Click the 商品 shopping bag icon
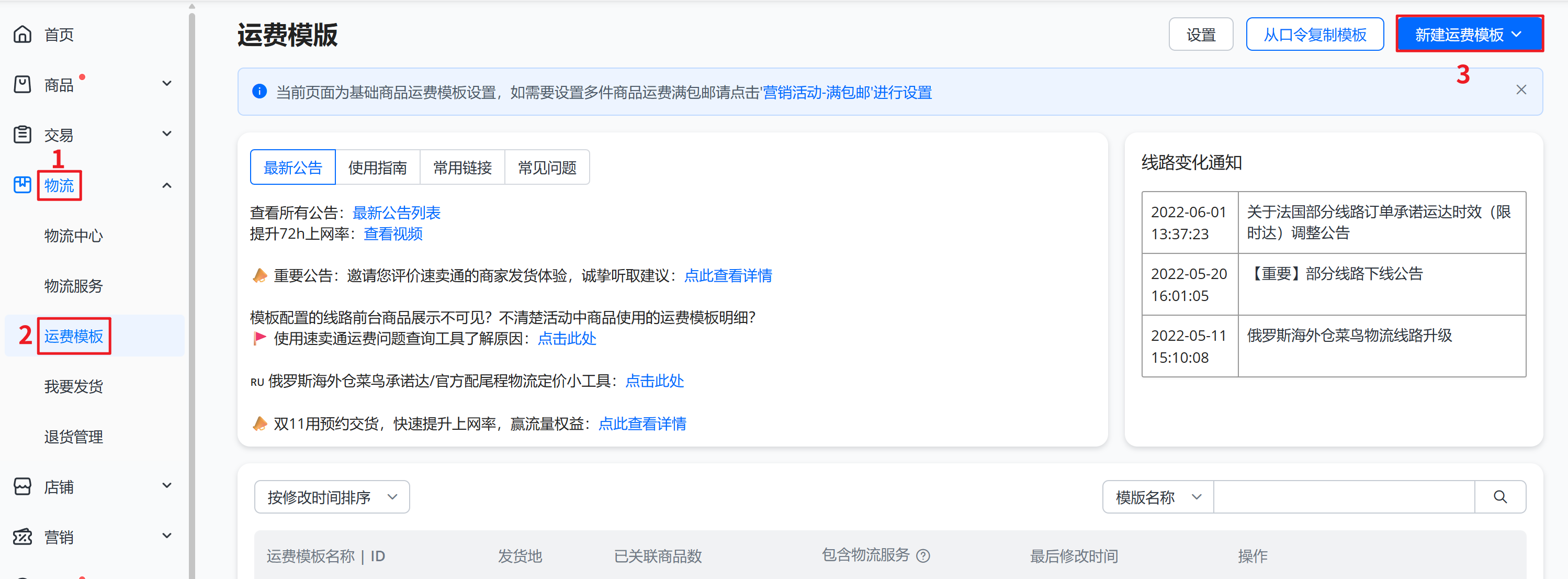The height and width of the screenshot is (579, 1568). pos(22,84)
